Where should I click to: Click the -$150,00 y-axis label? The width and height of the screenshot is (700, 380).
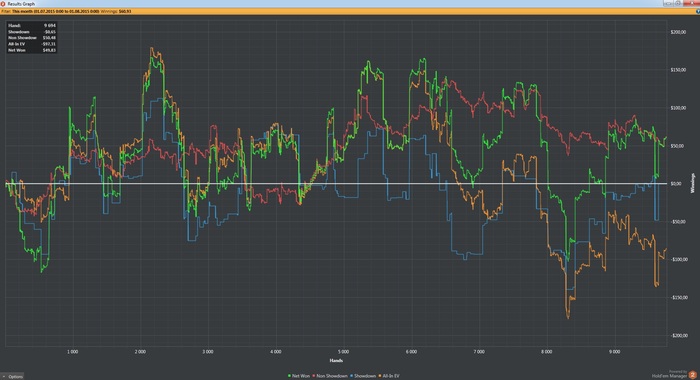679,298
